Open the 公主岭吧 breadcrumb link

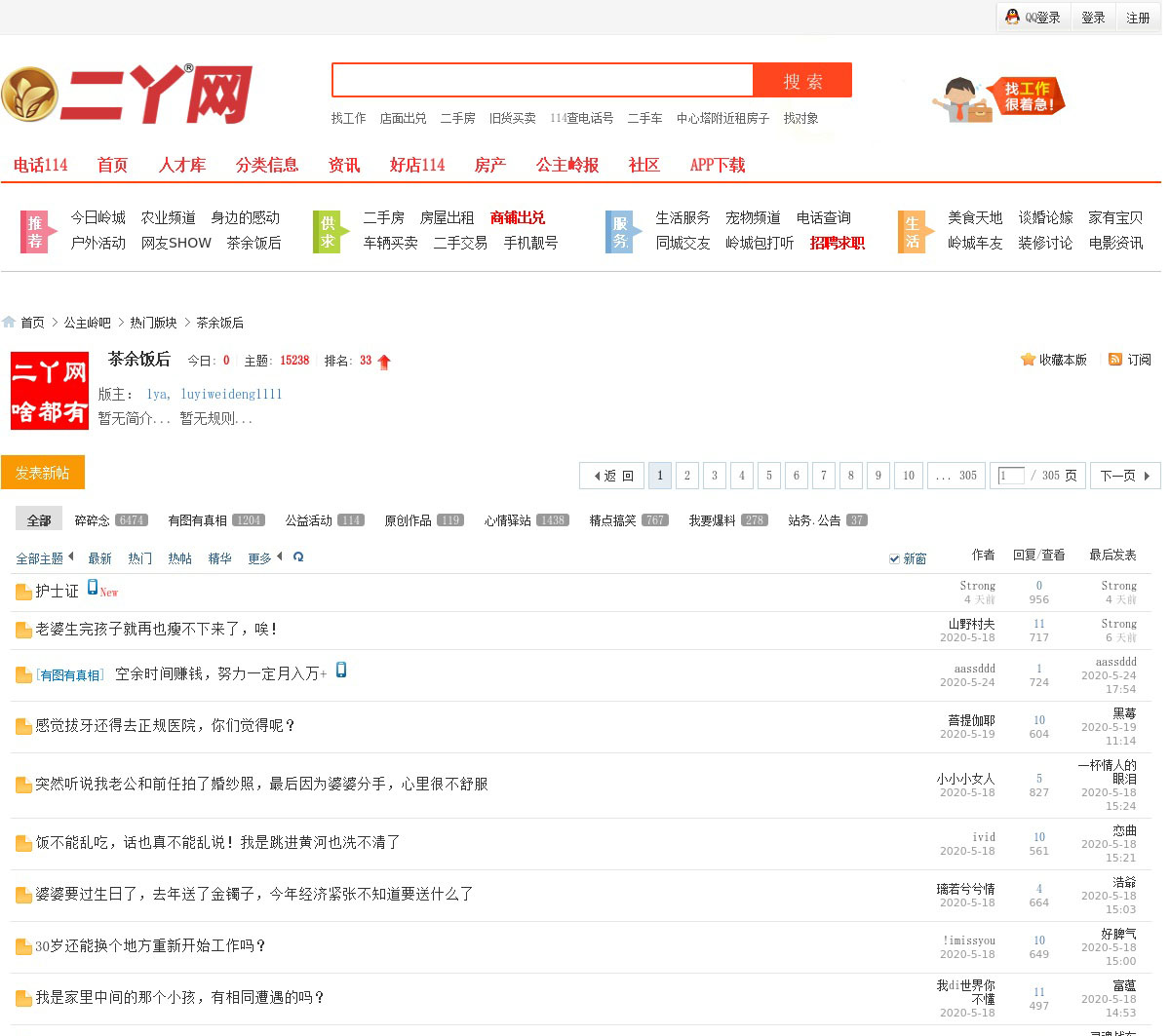click(88, 323)
